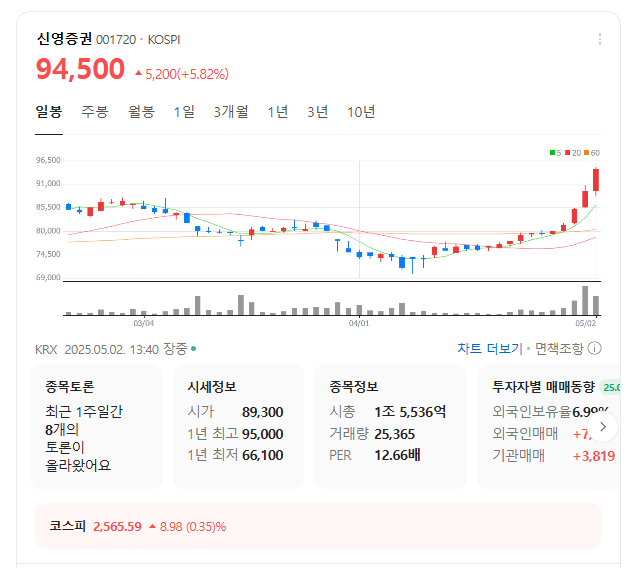Switch to the 월봉 monthly chart tab

(x=141, y=112)
